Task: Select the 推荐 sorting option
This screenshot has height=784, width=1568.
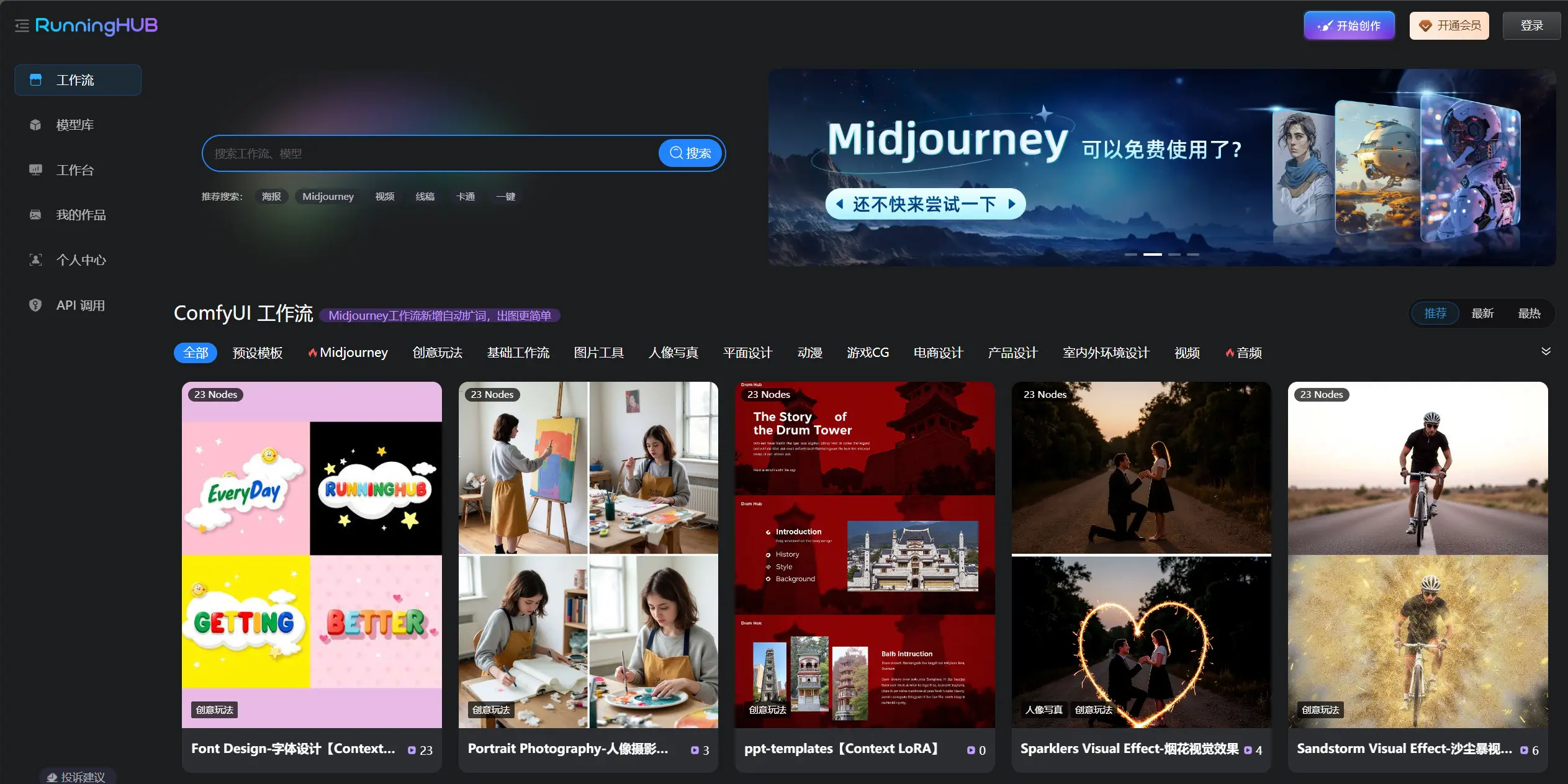Action: point(1435,313)
